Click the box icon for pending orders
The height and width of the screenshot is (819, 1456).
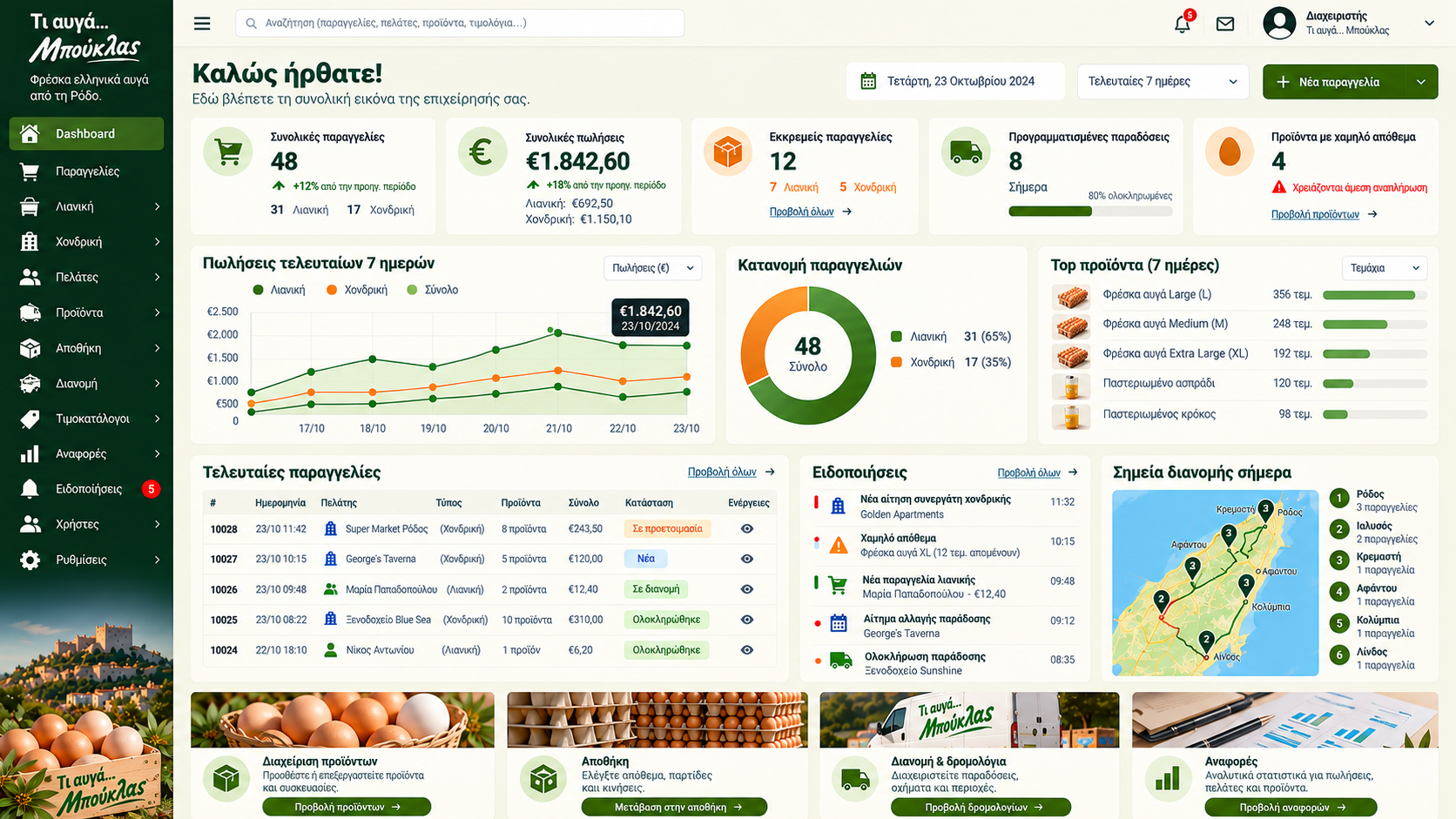pos(727,152)
